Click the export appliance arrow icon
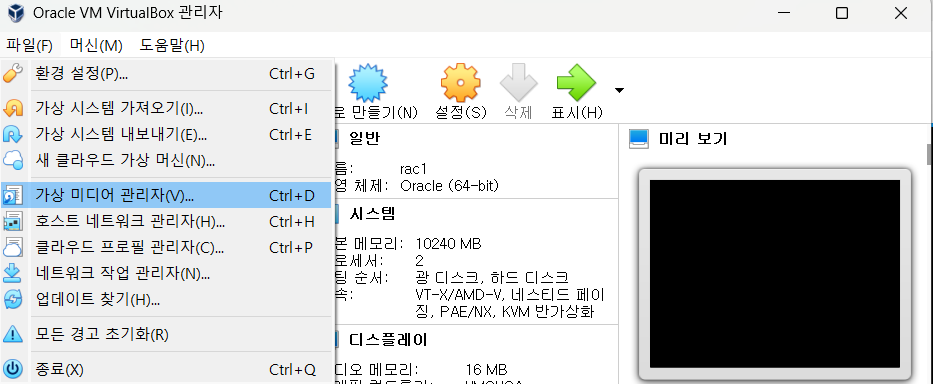The height and width of the screenshot is (384, 933). 13,135
